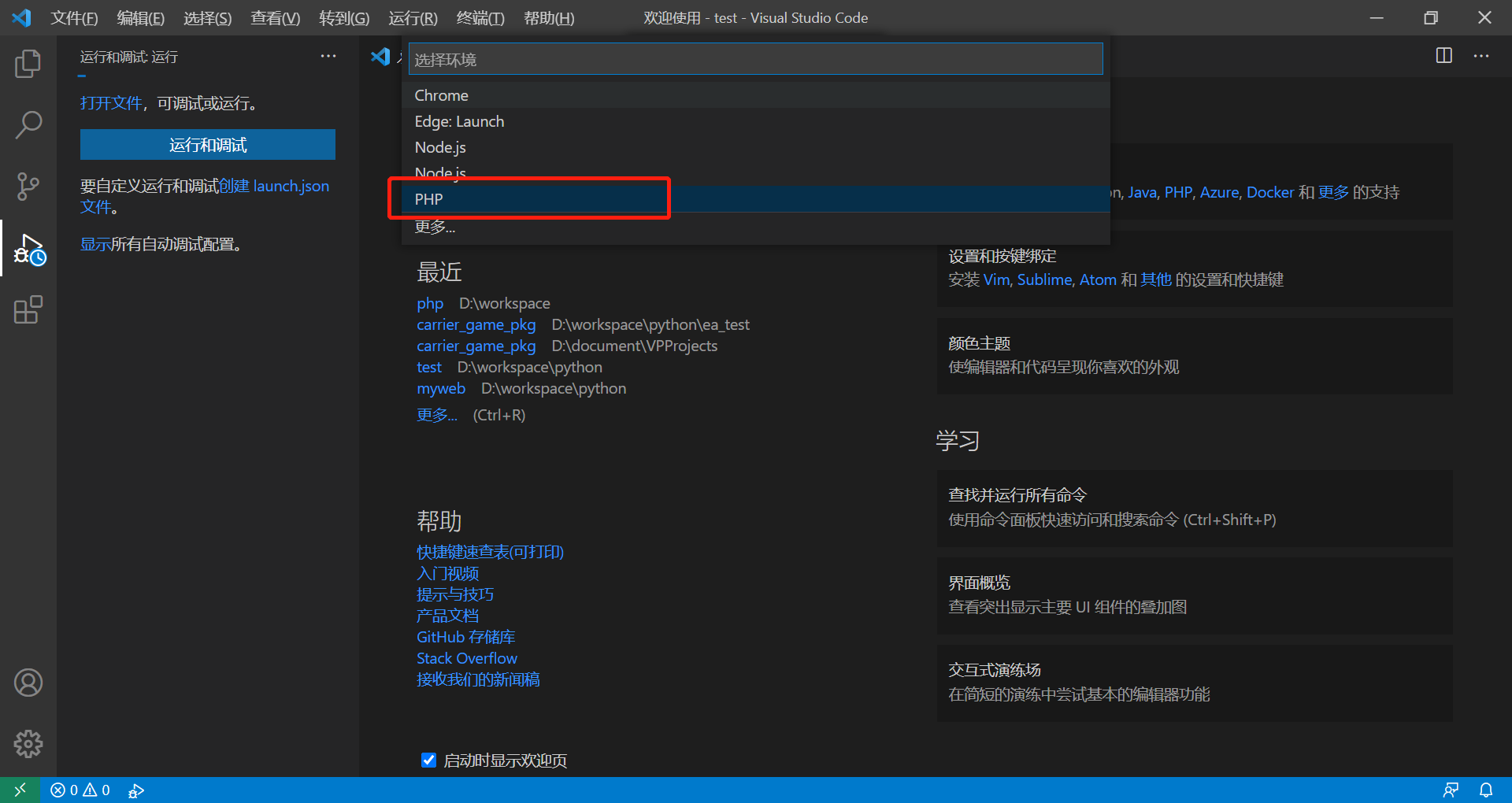Open carrier_game_pkg in python\ea_test
This screenshot has height=803, width=1512.
click(476, 324)
